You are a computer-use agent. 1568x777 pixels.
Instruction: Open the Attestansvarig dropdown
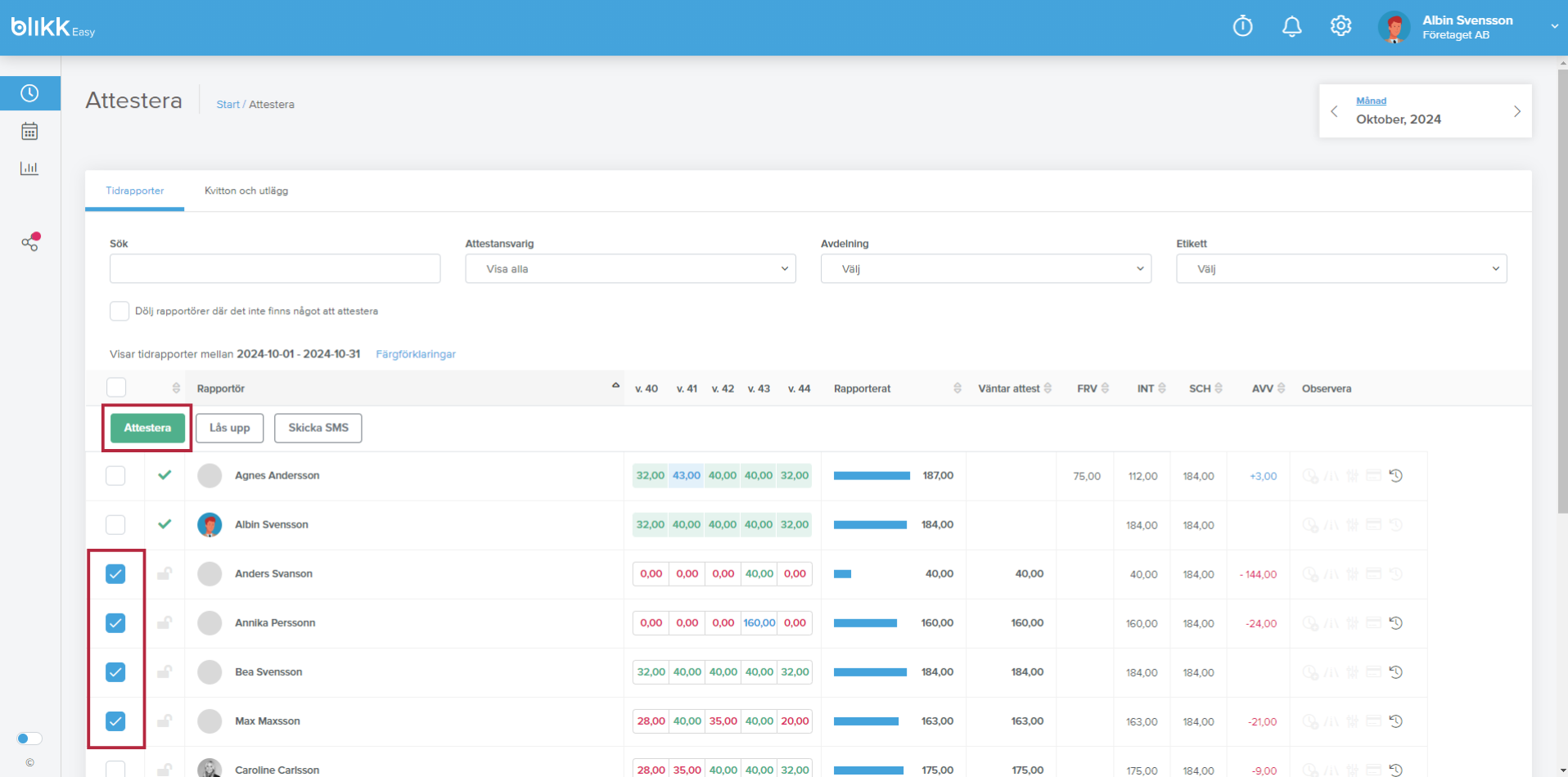[x=630, y=268]
